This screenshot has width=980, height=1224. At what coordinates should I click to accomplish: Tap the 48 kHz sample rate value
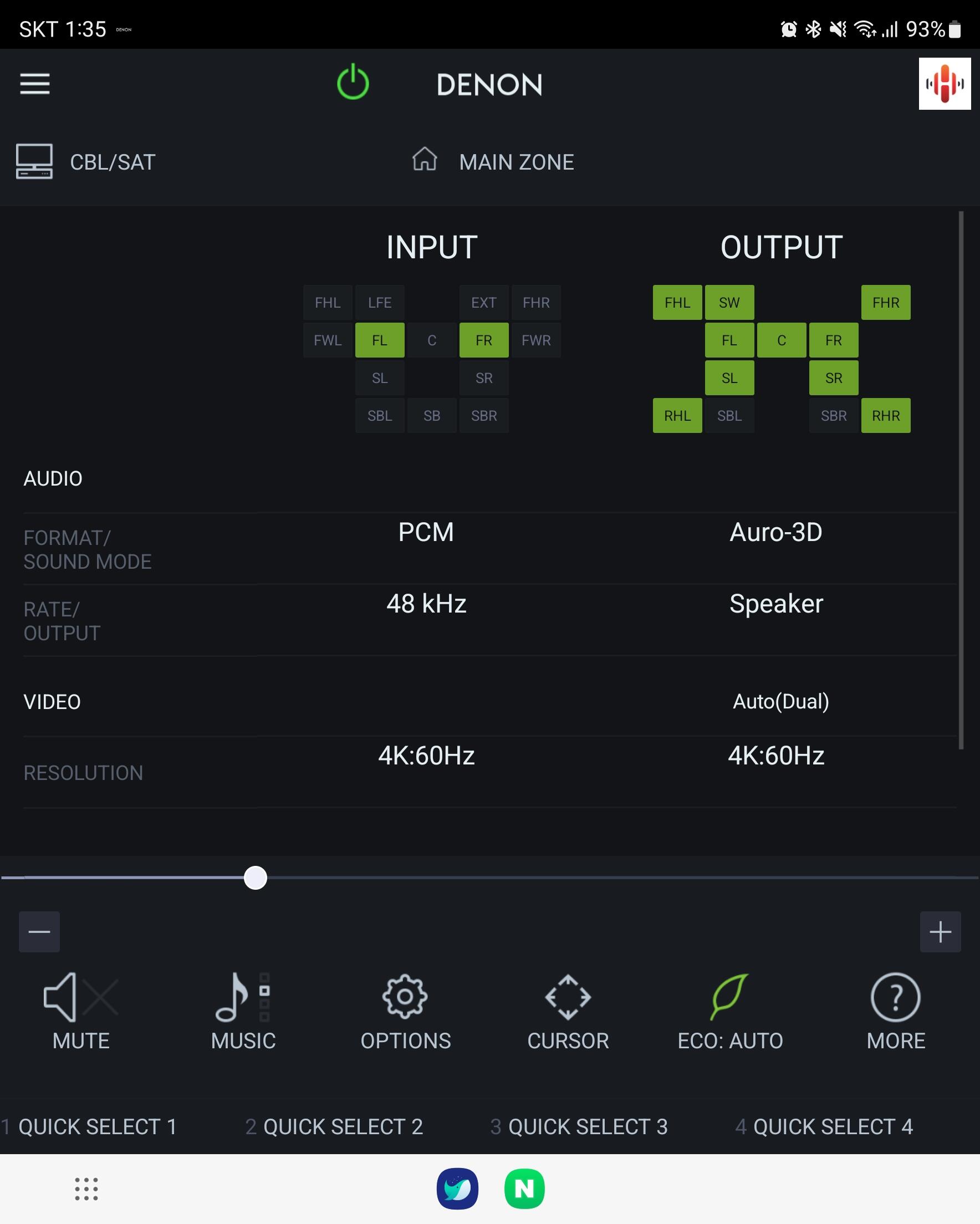(426, 604)
